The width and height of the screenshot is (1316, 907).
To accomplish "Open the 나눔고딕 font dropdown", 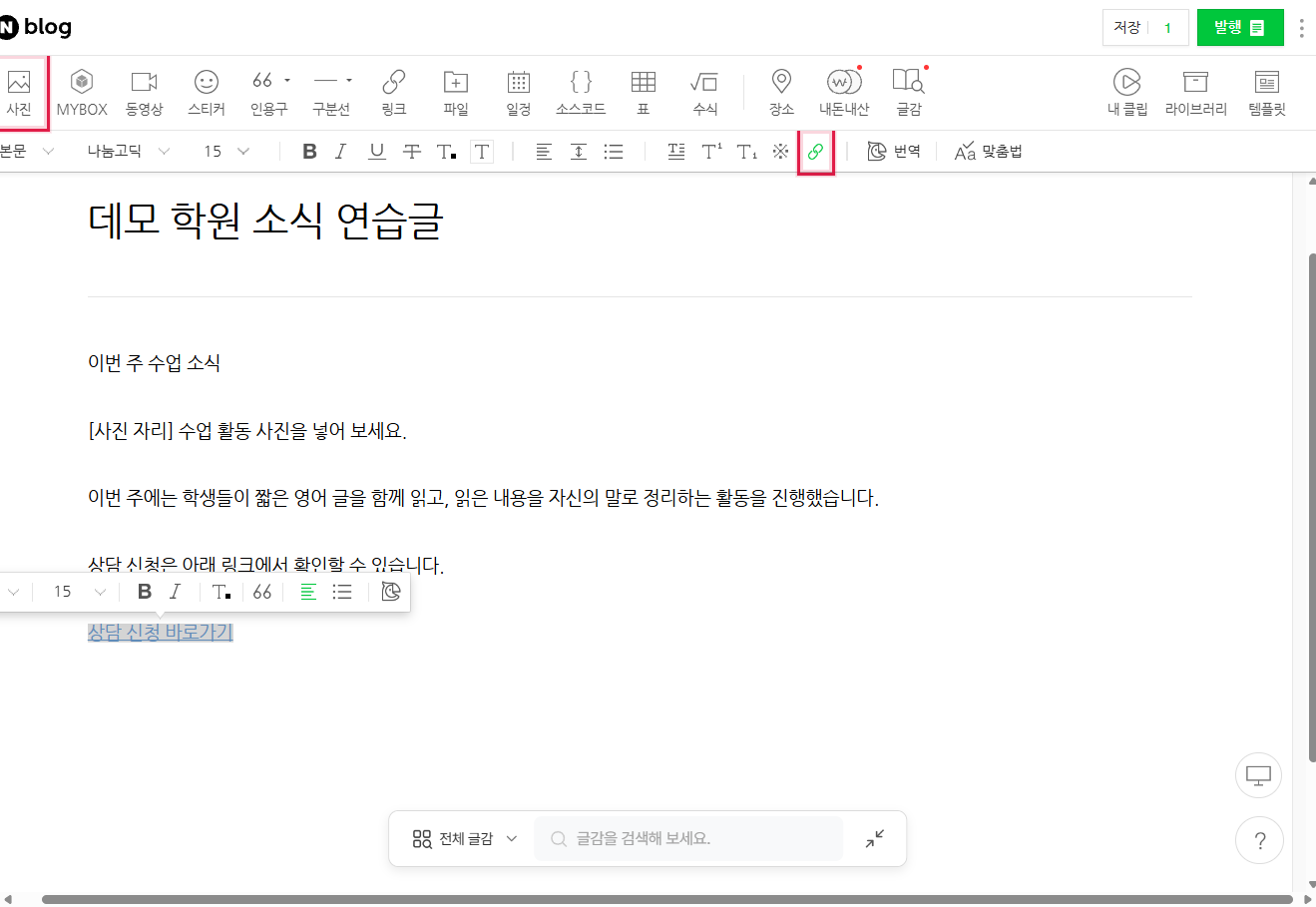I will point(128,152).
